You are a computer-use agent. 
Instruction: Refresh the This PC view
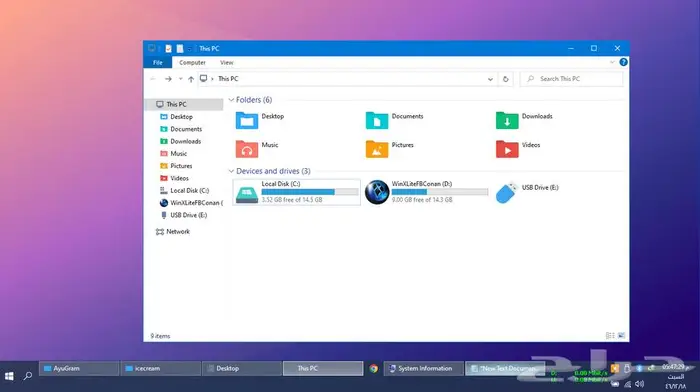(505, 79)
